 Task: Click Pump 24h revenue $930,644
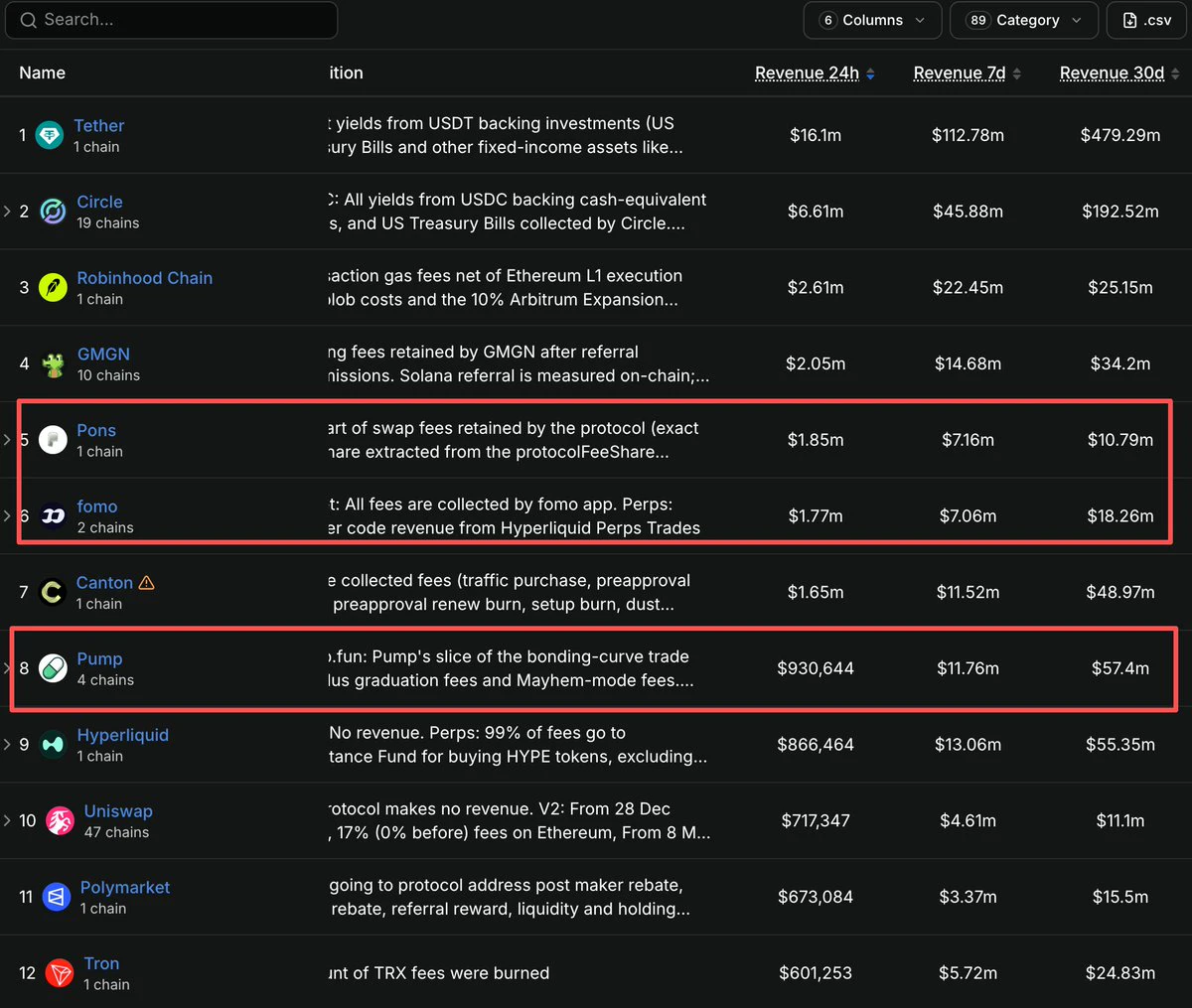tap(816, 668)
